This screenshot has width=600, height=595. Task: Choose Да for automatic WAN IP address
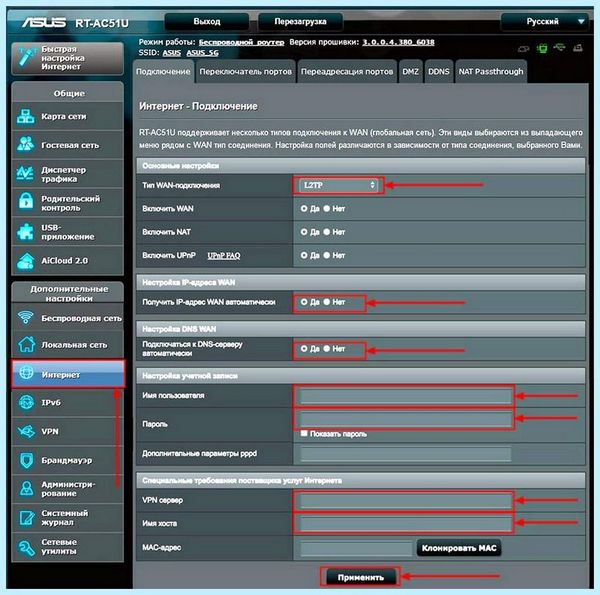(304, 302)
